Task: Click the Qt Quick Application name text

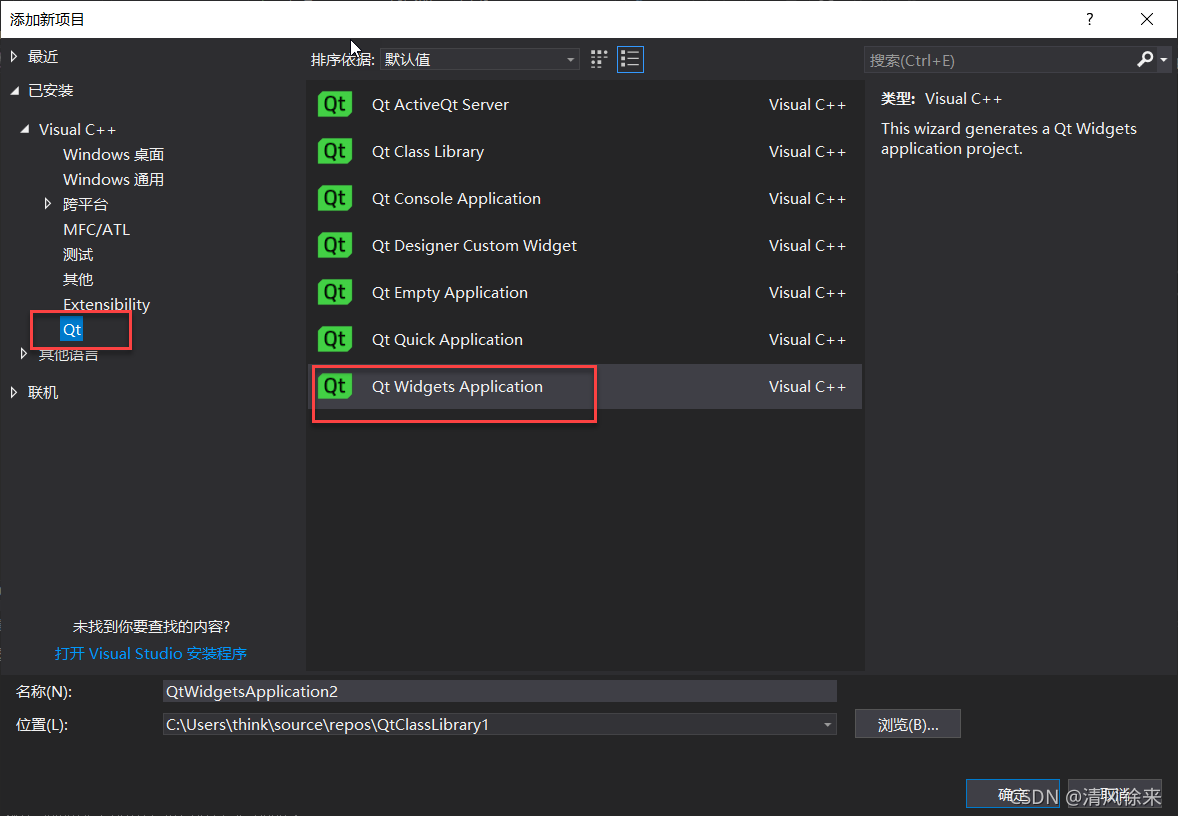Action: pyautogui.click(x=447, y=340)
